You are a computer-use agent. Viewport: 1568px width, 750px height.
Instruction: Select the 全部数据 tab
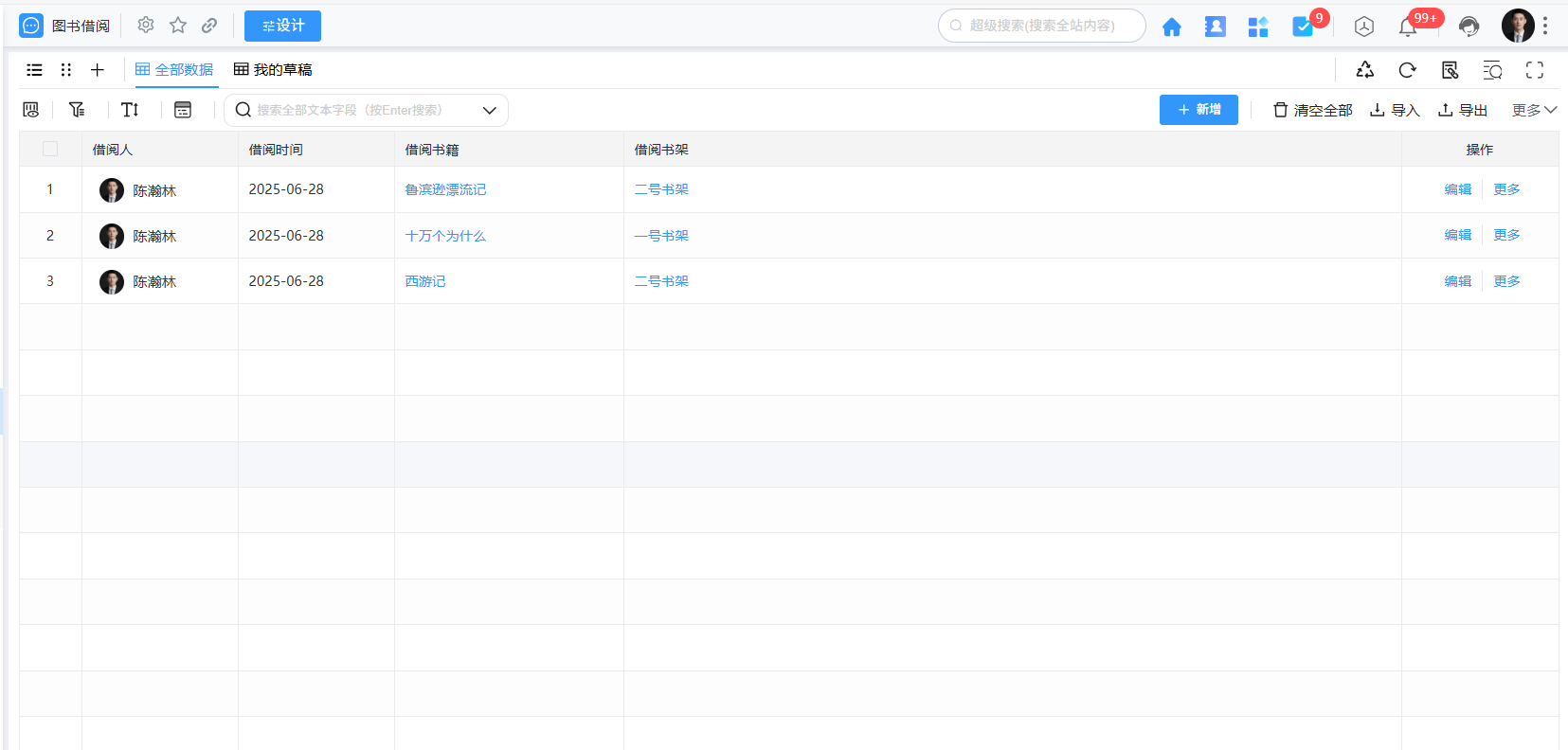174,70
